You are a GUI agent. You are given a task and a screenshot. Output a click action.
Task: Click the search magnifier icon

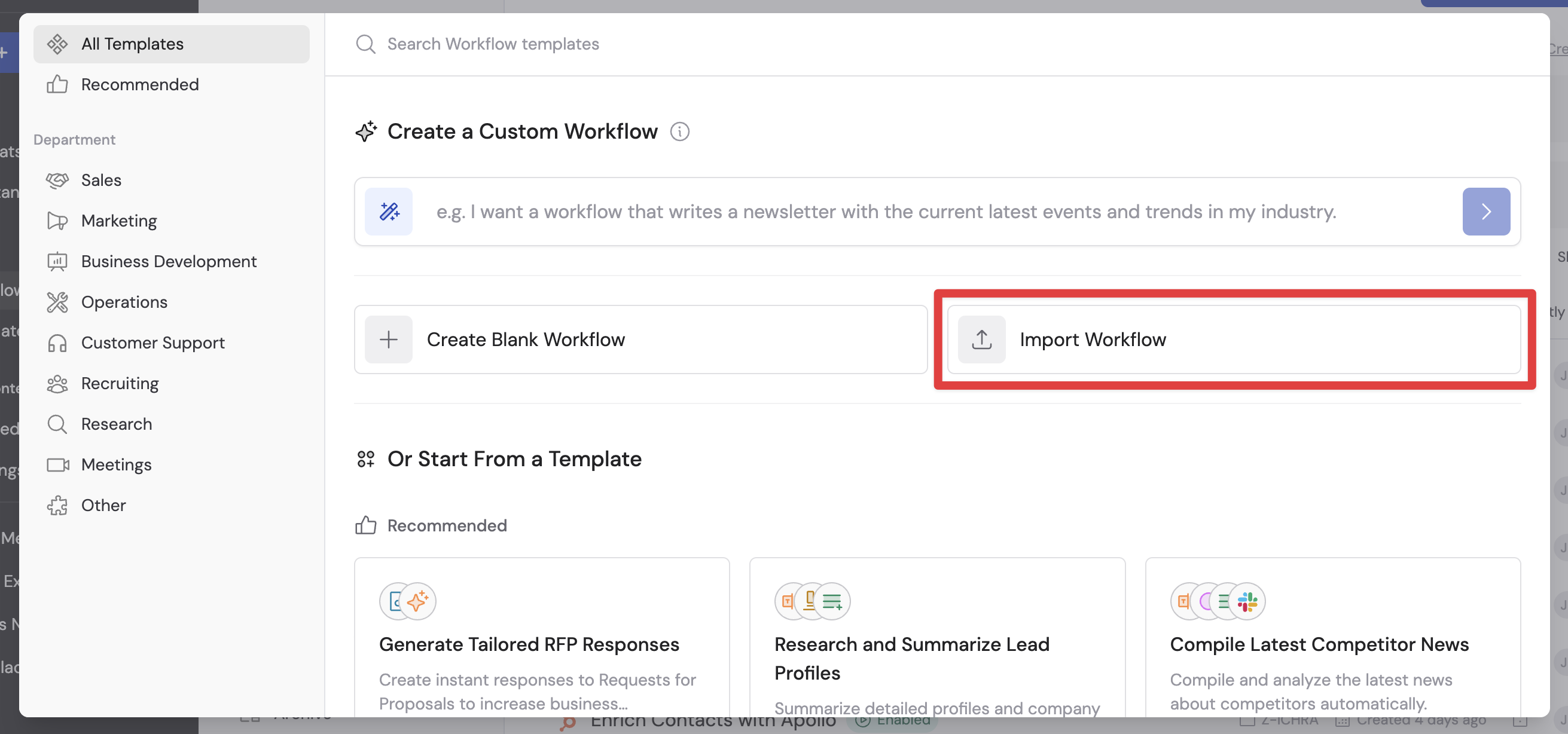click(365, 43)
